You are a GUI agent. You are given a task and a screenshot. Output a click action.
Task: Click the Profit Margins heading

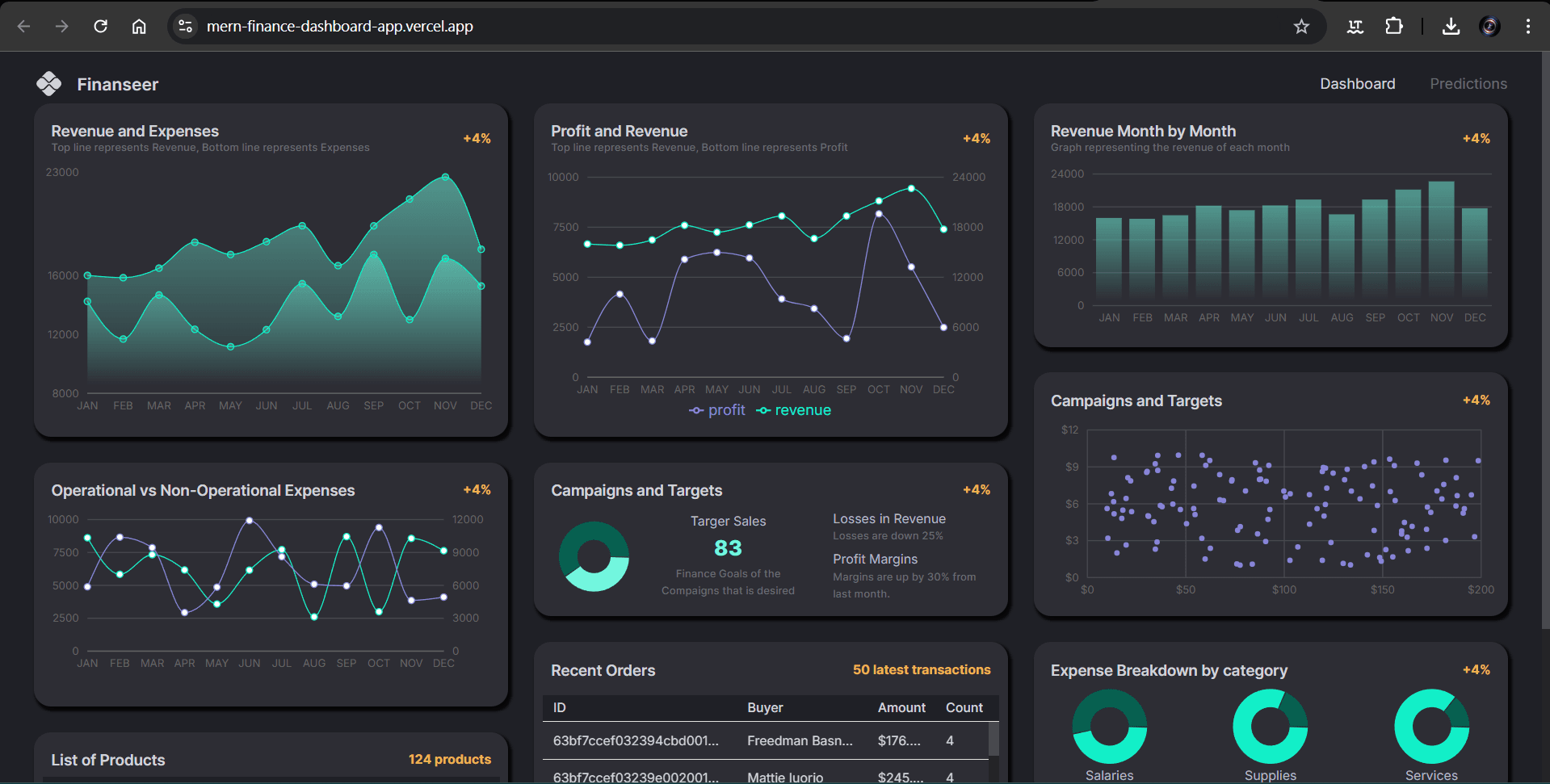tap(875, 560)
